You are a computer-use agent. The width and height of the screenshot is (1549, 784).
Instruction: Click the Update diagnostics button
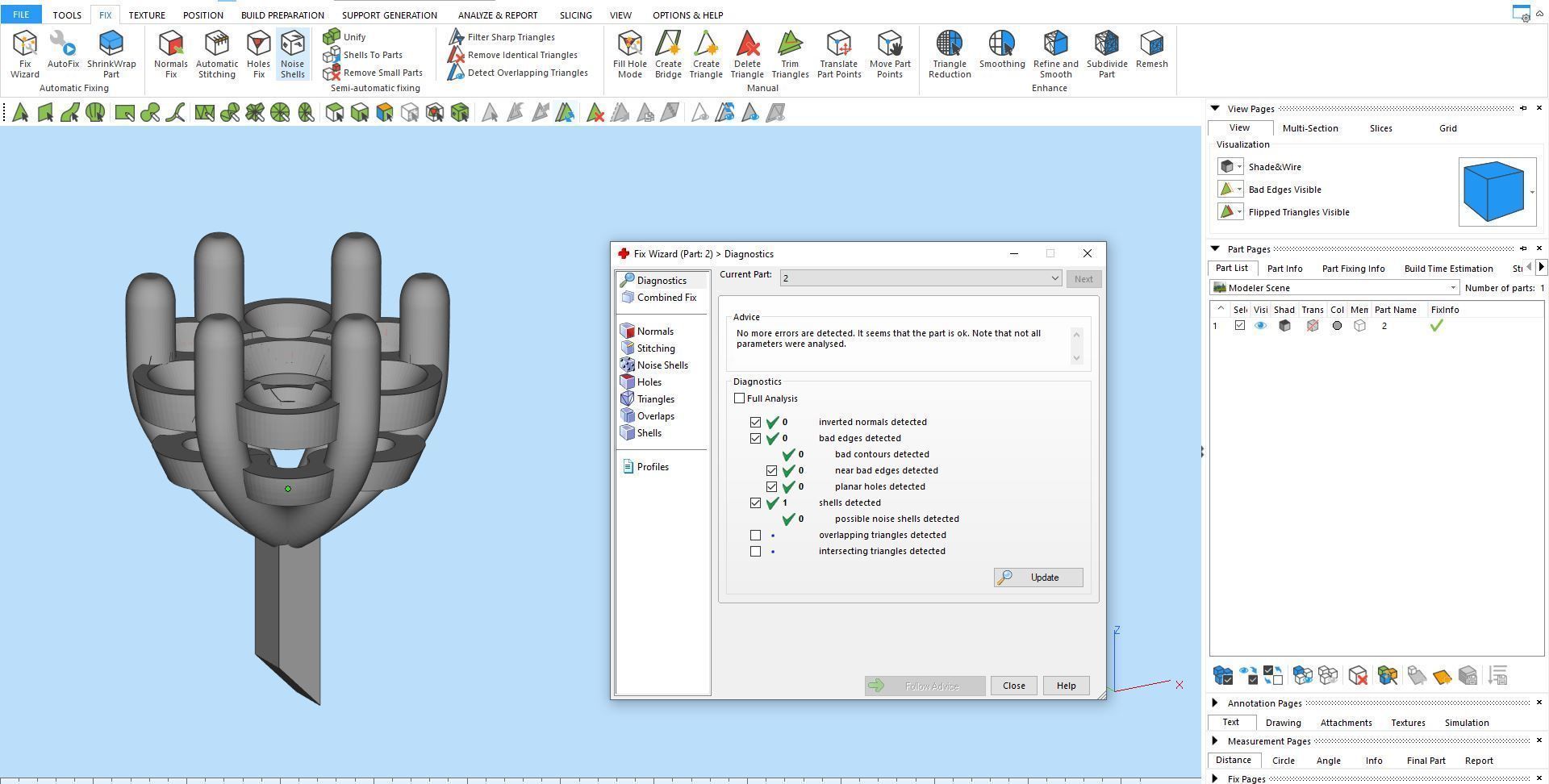[x=1038, y=578]
